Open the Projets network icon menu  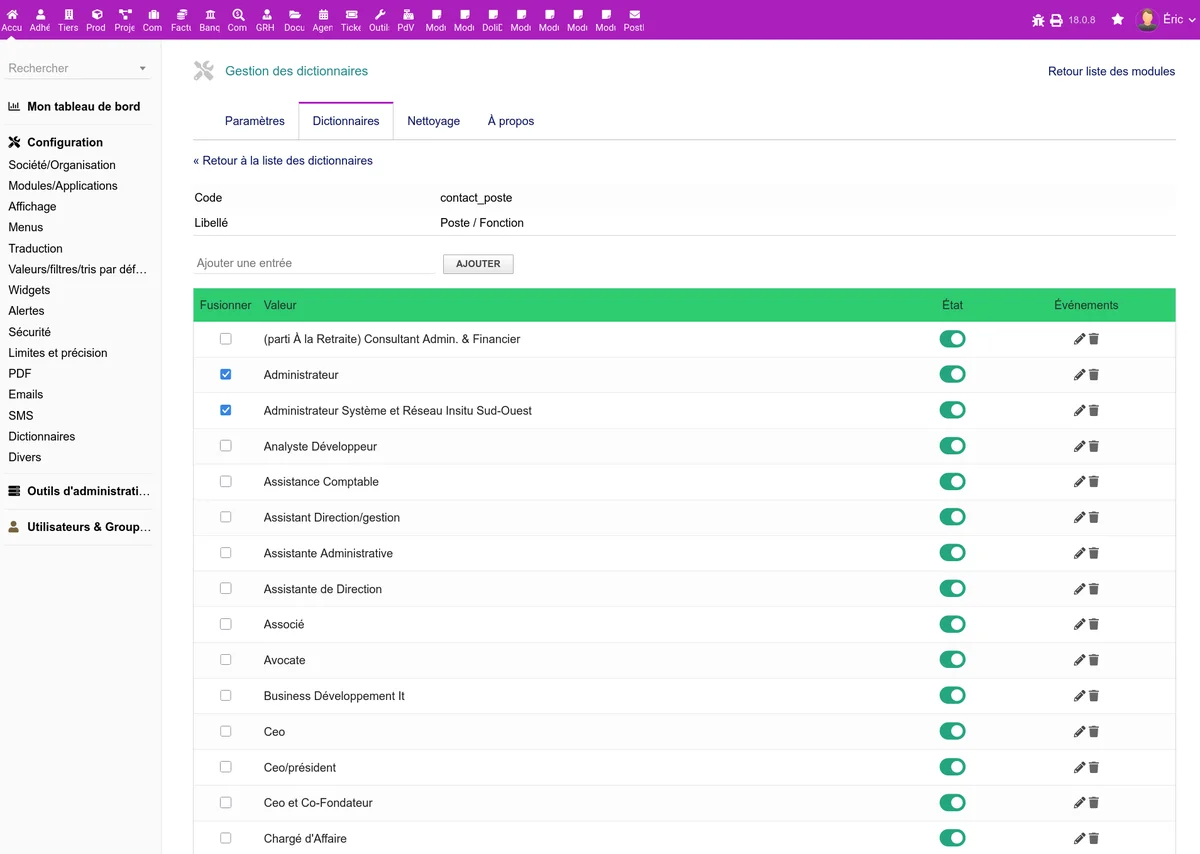(125, 15)
